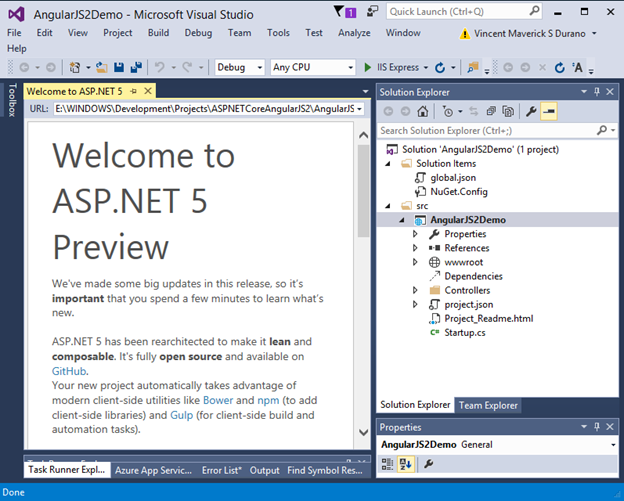
Task: Toggle auto-hide pin on Properties panel
Action: point(597,427)
